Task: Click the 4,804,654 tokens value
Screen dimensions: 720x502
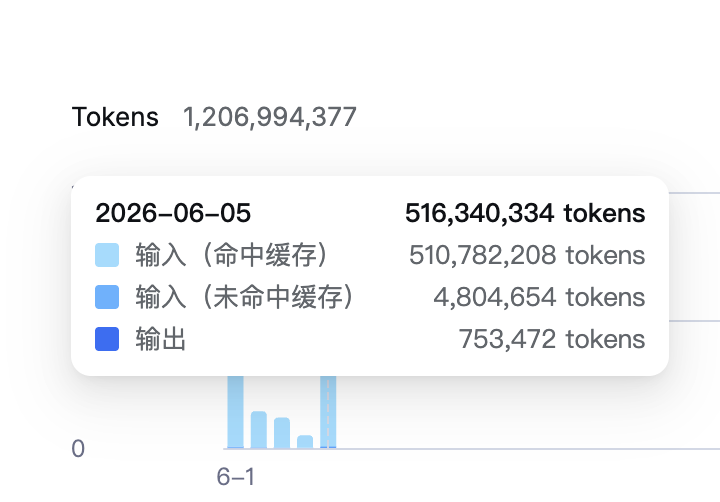Action: tap(539, 297)
